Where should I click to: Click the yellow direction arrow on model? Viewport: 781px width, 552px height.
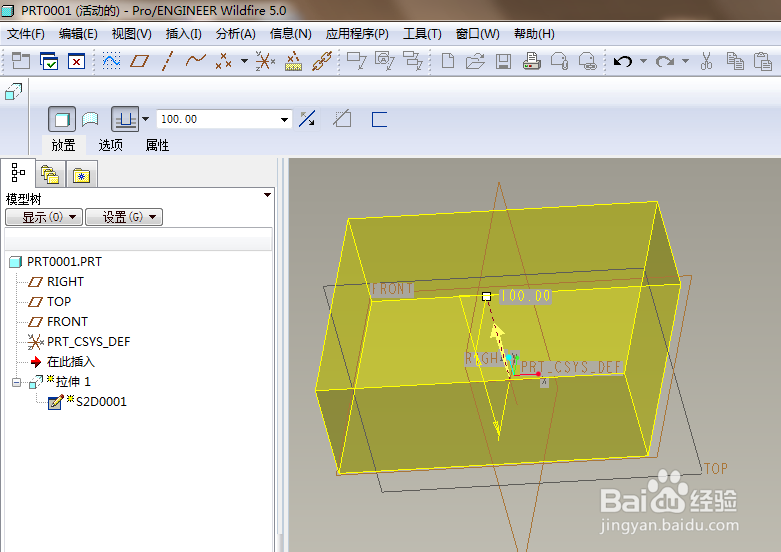tap(497, 334)
